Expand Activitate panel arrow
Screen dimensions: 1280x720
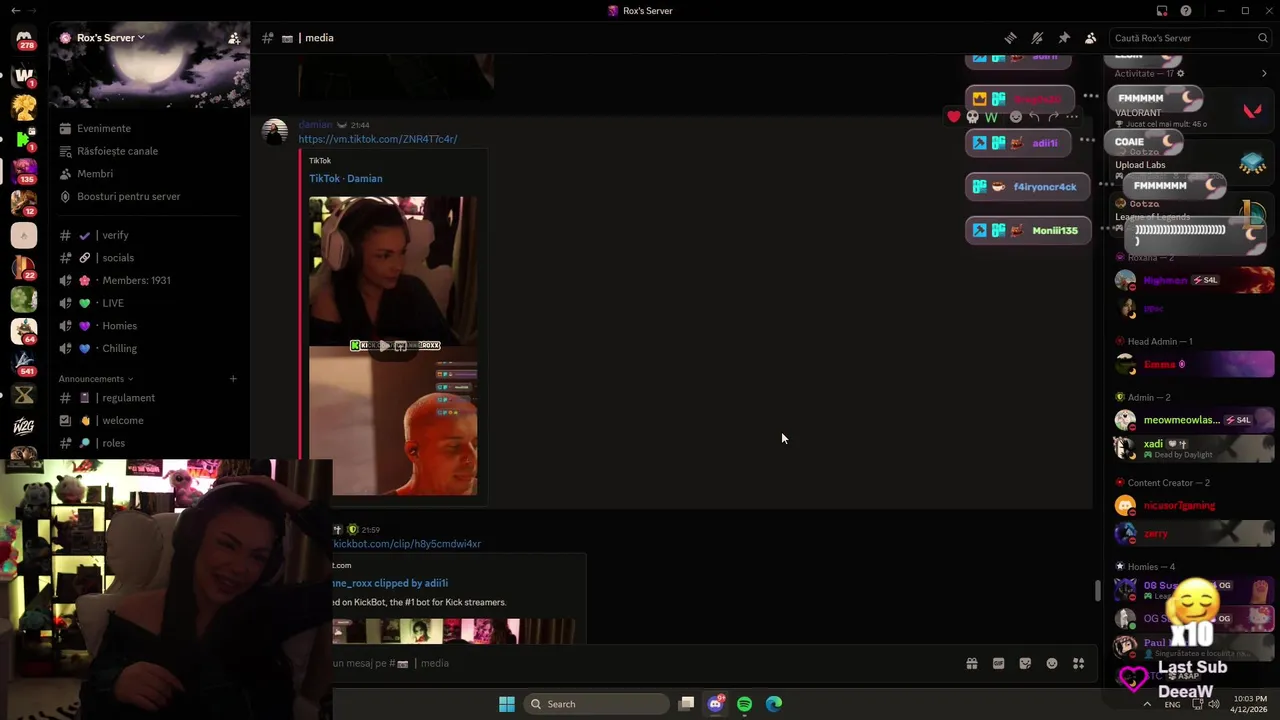[1264, 73]
